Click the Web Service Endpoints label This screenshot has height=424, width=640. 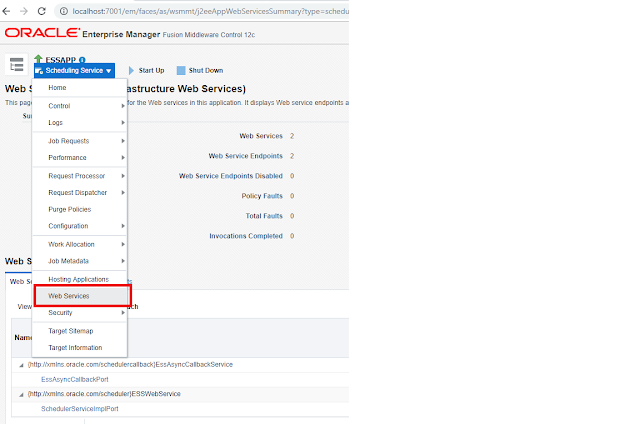tap(245, 156)
